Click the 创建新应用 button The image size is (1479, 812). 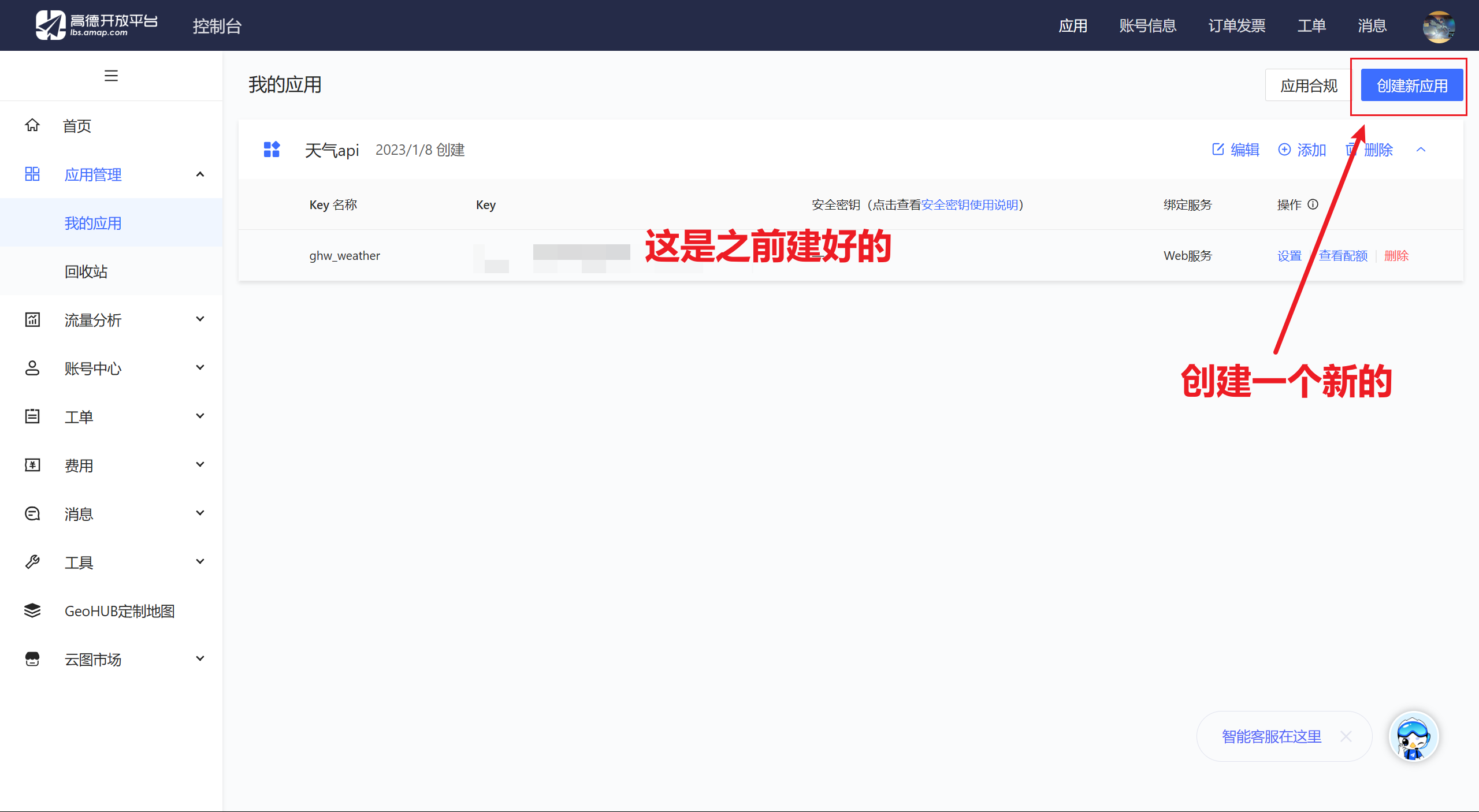click(1410, 85)
